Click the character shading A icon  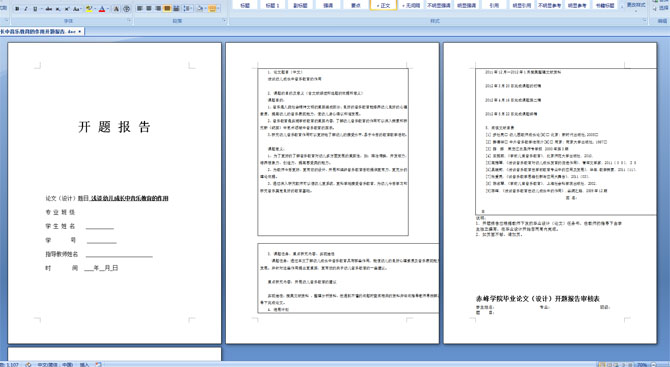point(116,9)
